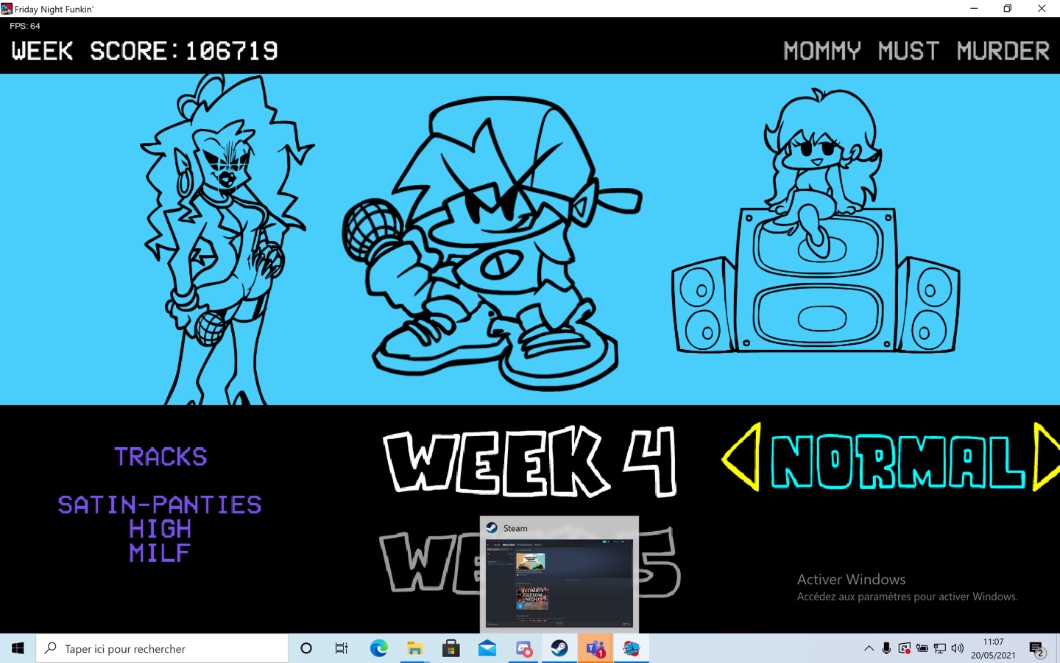Open the Mail app in the taskbar

[x=487, y=648]
